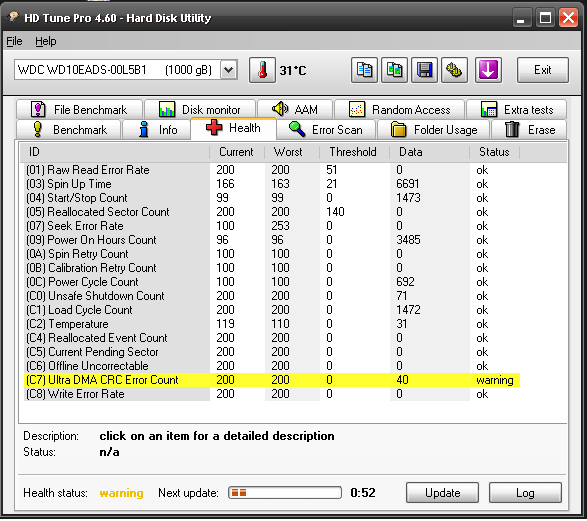Click the thermometer temperature icon
587x521 pixels.
(x=262, y=70)
